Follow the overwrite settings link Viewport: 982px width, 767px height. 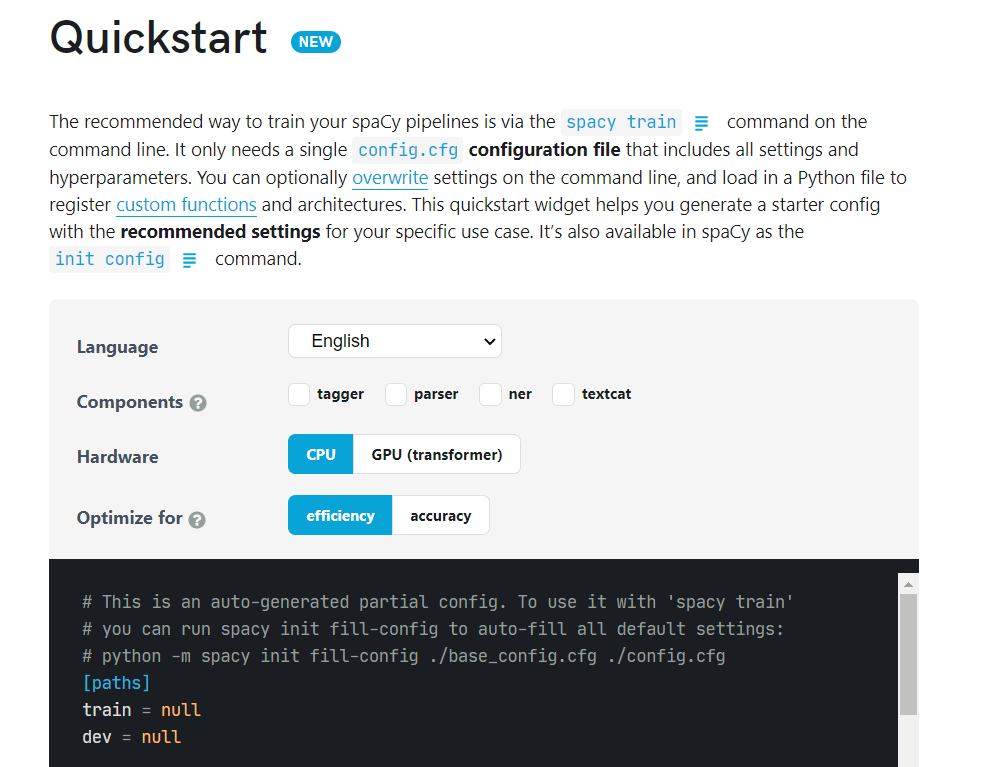pyautogui.click(x=390, y=178)
